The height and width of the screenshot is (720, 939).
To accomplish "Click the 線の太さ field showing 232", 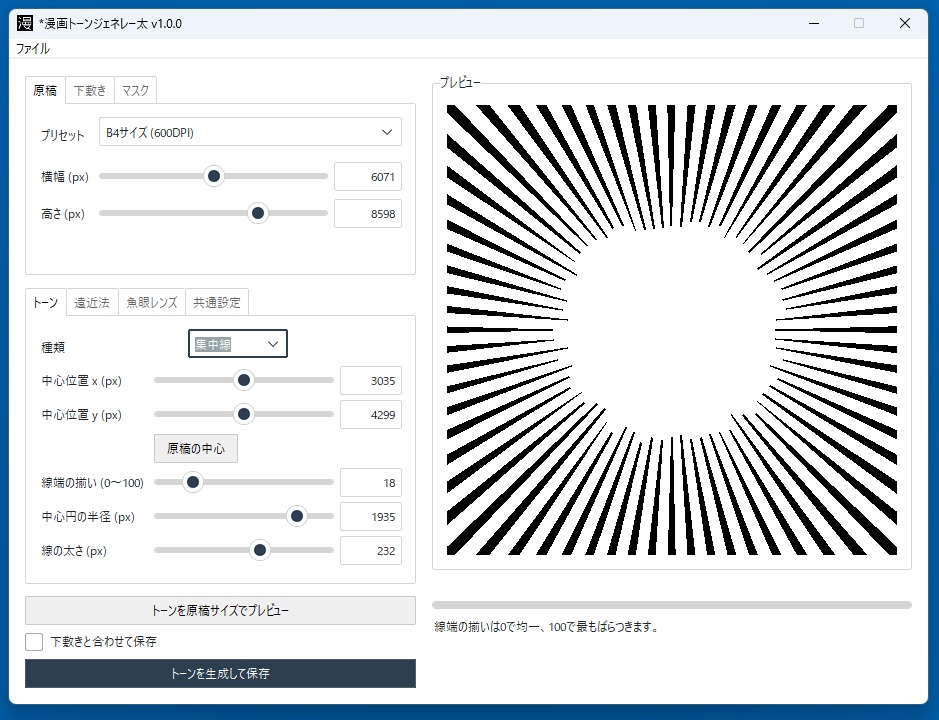I will [x=371, y=551].
